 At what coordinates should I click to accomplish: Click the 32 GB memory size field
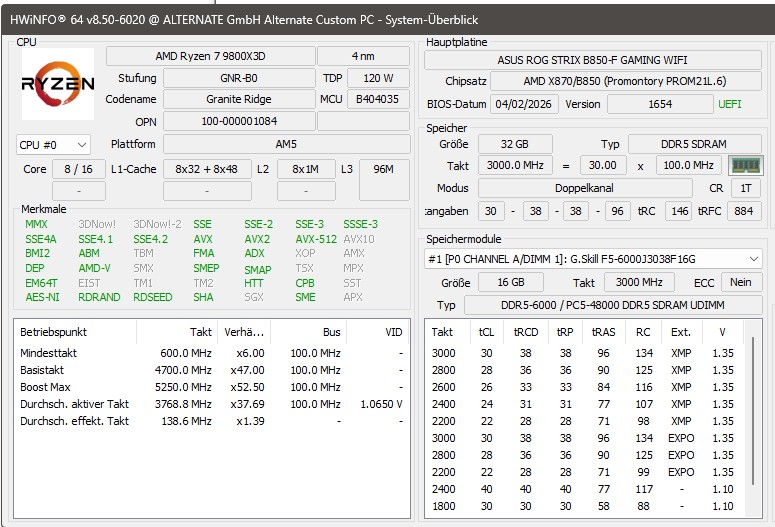pyautogui.click(x=515, y=144)
